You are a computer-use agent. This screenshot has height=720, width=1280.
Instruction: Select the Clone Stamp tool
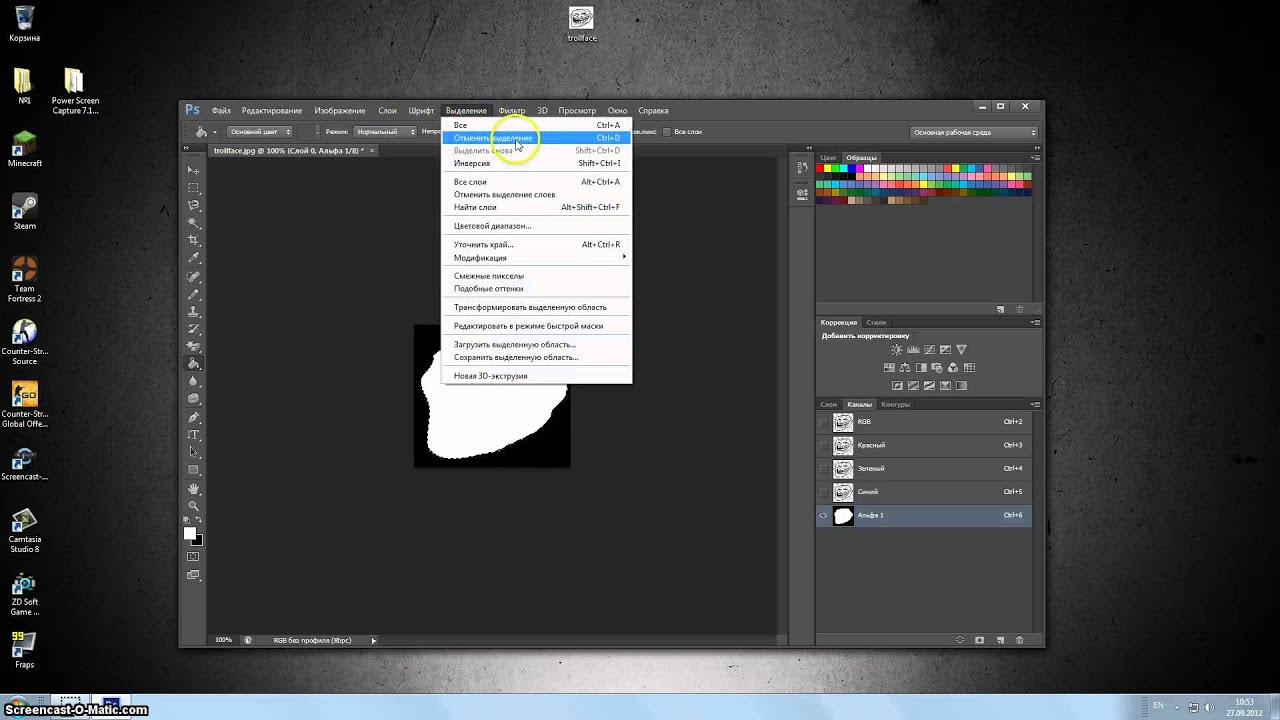click(193, 310)
